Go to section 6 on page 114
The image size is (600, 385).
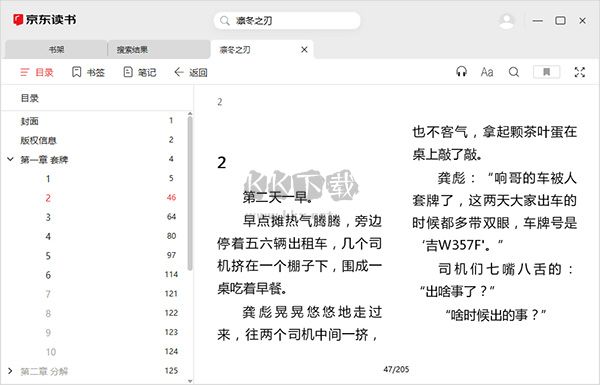(x=96, y=274)
